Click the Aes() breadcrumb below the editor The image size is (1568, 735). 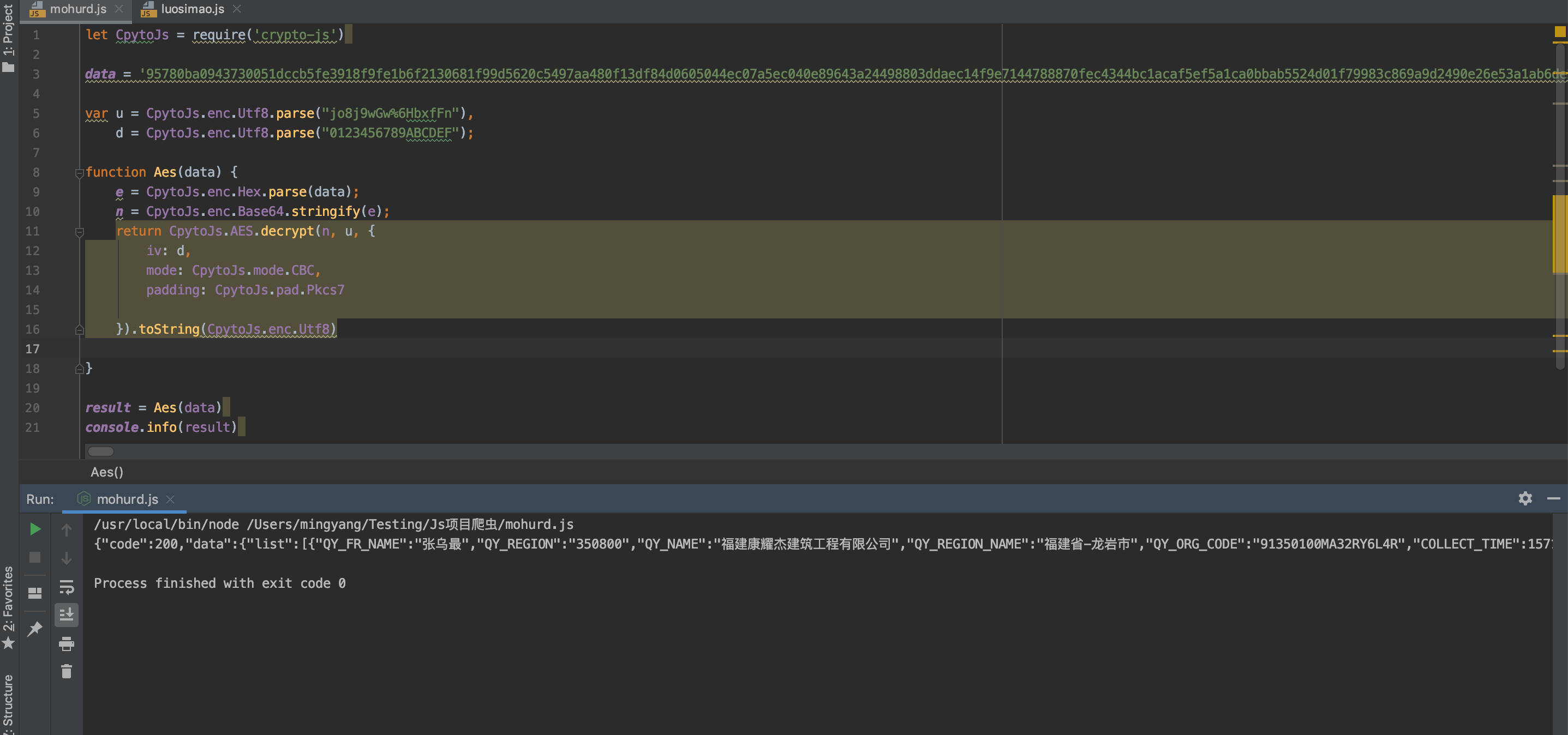(107, 472)
